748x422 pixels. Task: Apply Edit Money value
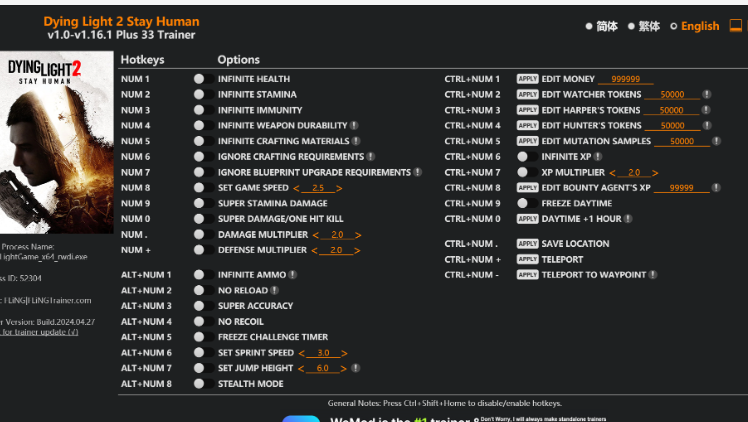528,79
